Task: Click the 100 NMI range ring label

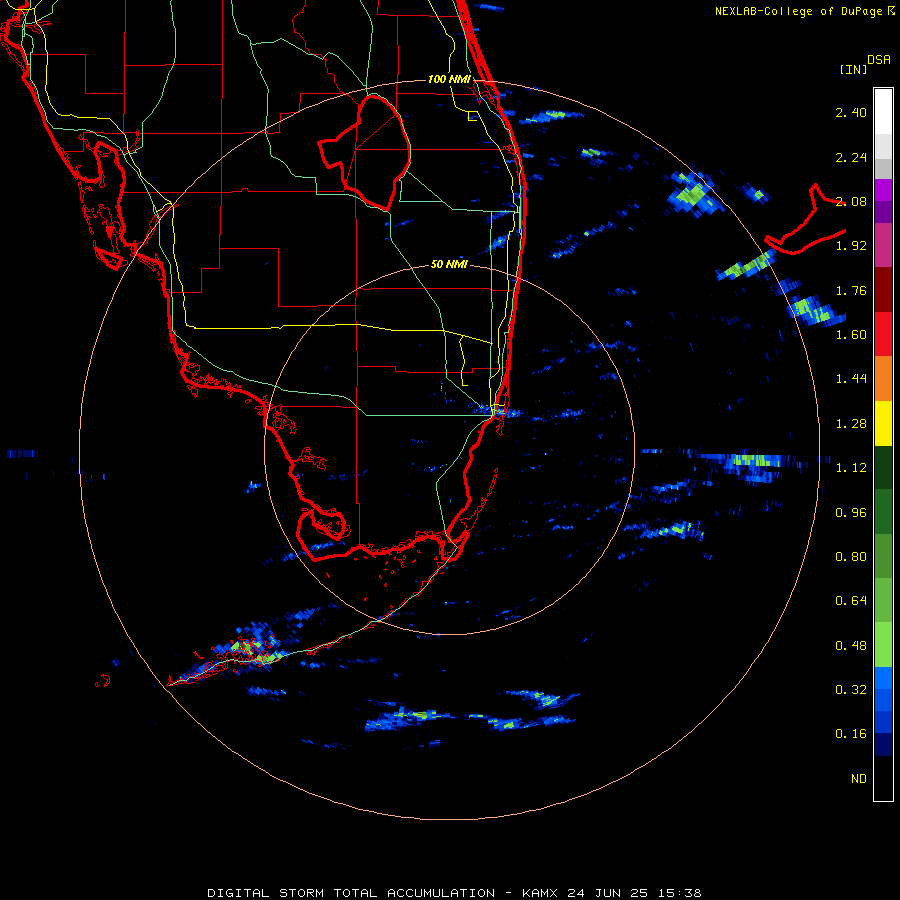Action: (449, 79)
